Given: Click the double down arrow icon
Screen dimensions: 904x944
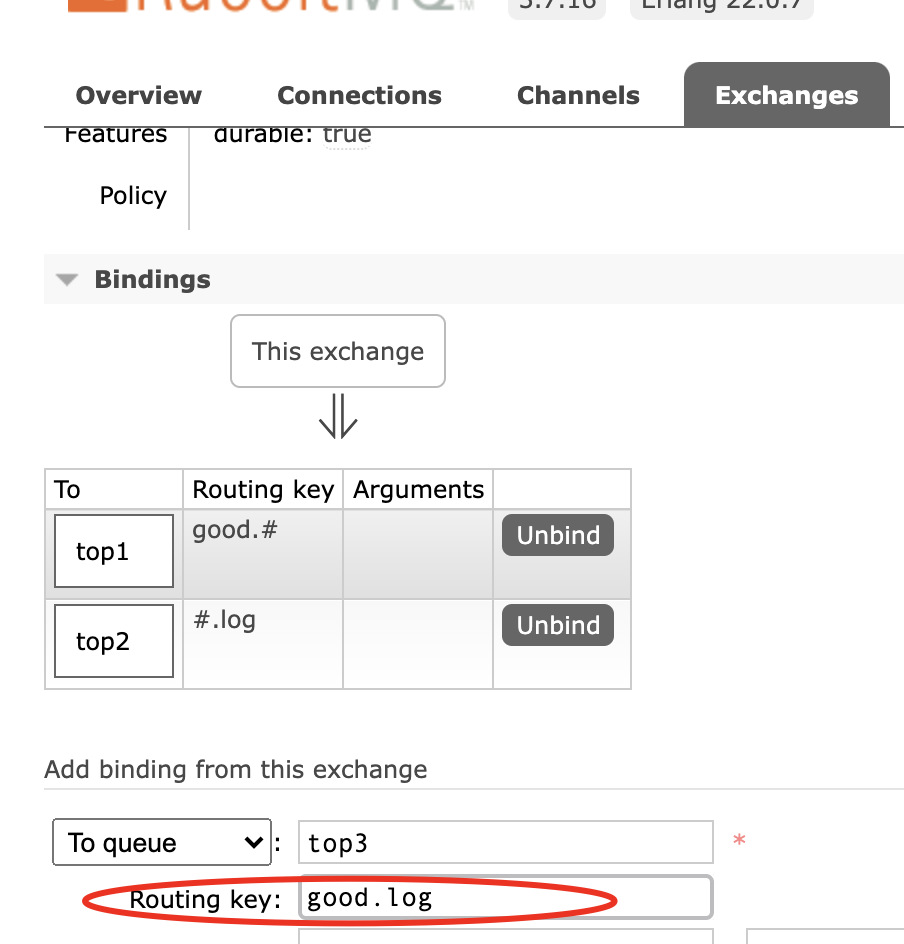Looking at the screenshot, I should (338, 416).
